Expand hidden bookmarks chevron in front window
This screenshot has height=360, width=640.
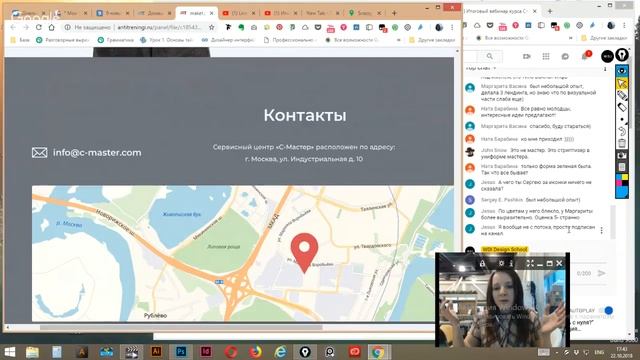click(399, 40)
